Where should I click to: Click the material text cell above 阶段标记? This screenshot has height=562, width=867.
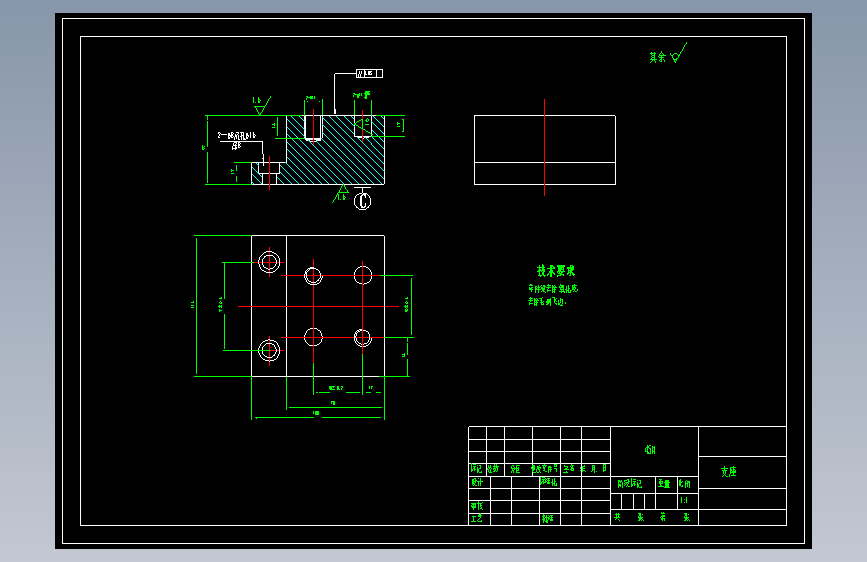click(x=650, y=450)
